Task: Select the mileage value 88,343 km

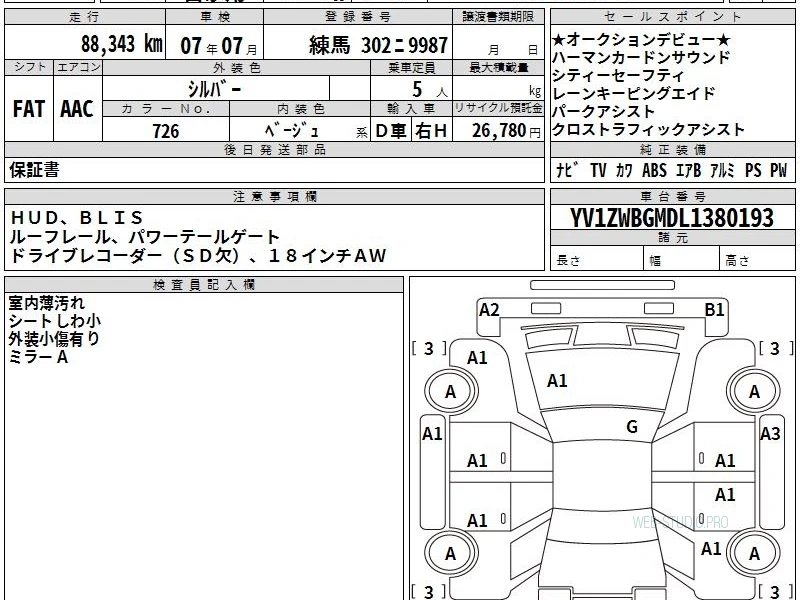Action: point(121,44)
